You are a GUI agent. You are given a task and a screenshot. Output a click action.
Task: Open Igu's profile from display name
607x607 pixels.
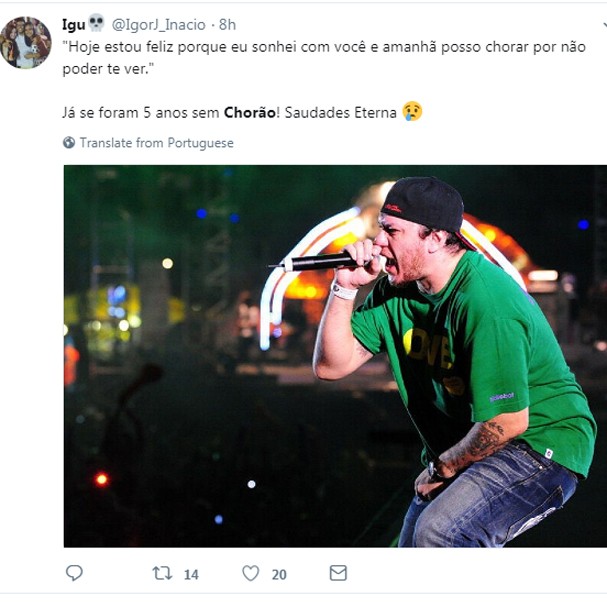point(74,25)
